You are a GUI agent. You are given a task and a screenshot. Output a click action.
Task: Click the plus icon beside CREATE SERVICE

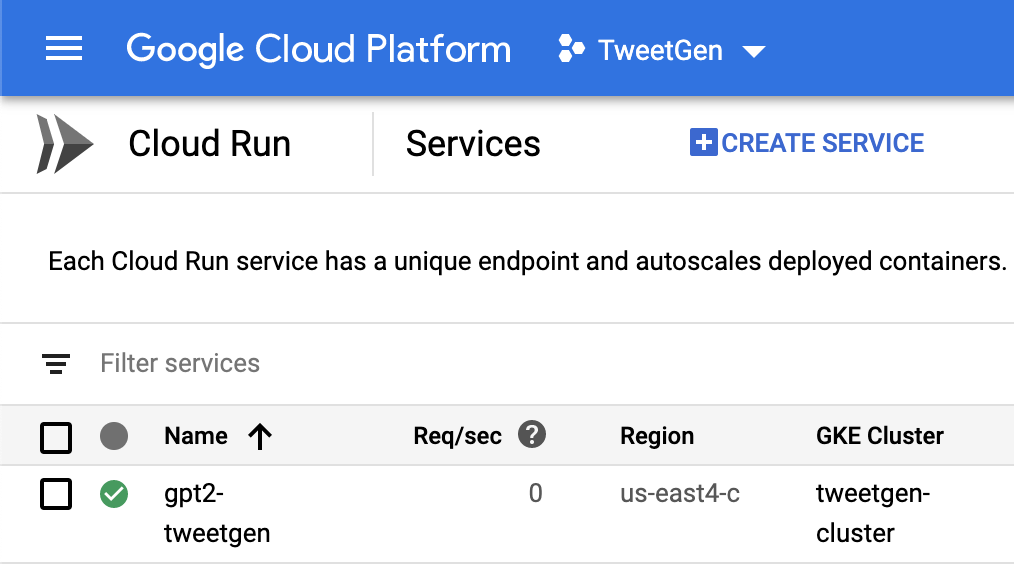coord(704,142)
